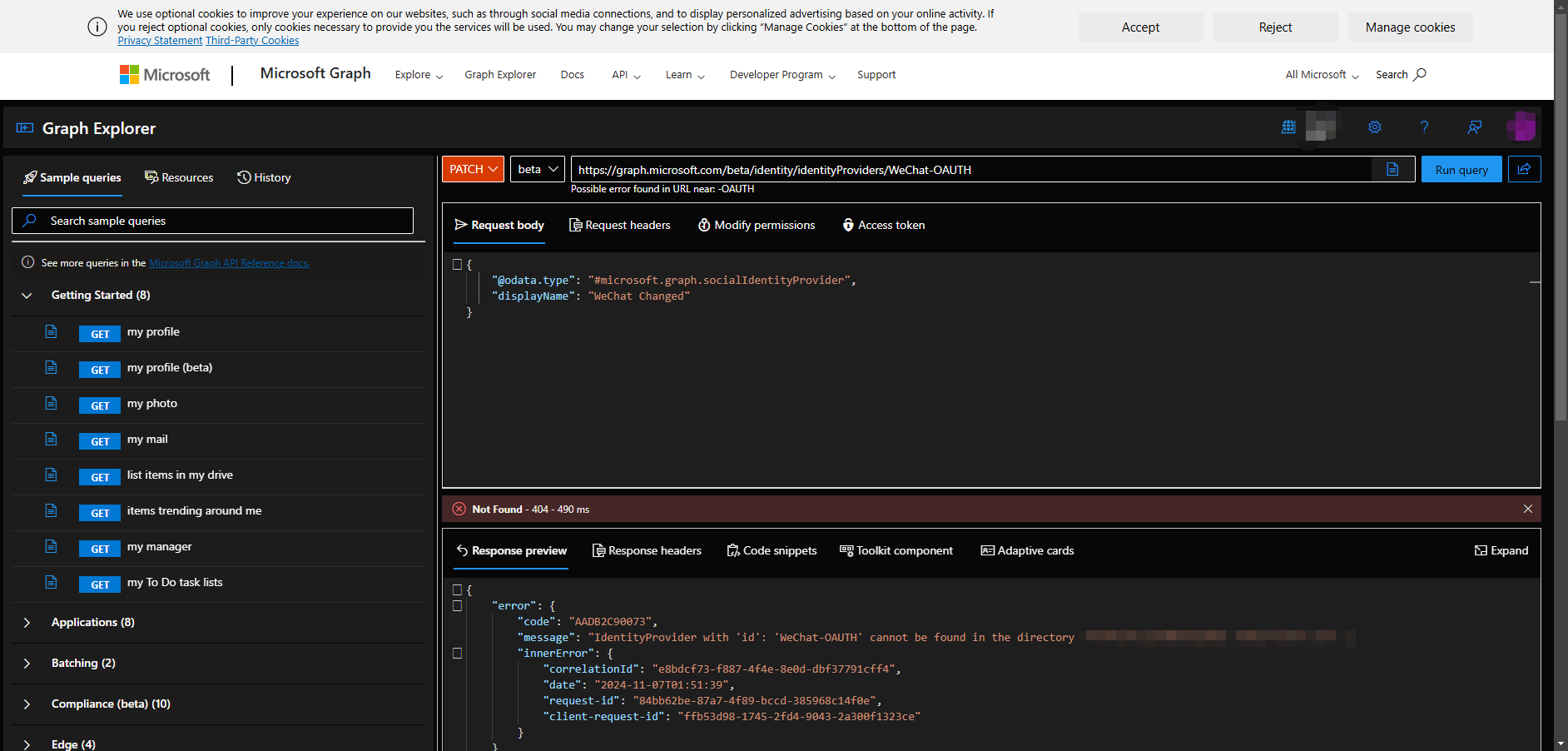Click the cookie notice info icon
Screen dimensions: 1568x751
[x=97, y=27]
